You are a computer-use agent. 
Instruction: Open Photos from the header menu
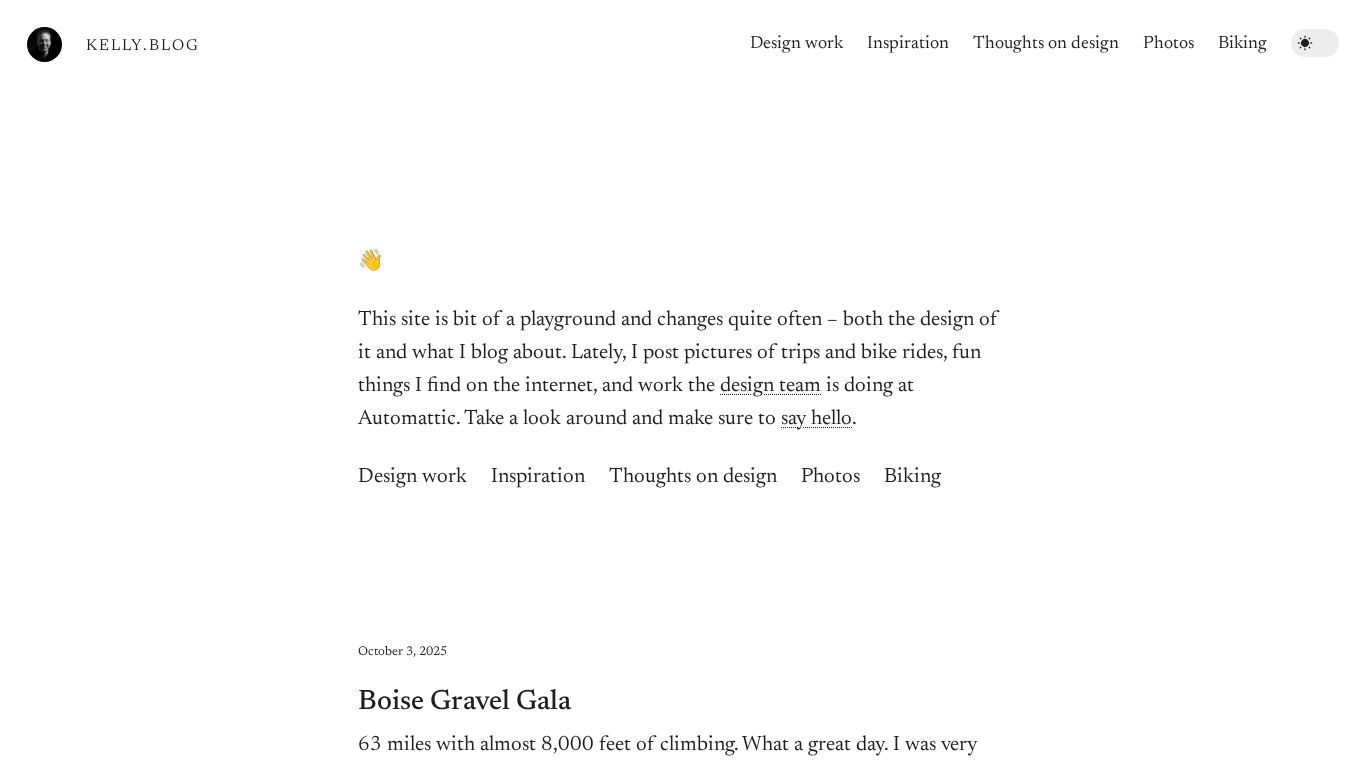point(1168,43)
